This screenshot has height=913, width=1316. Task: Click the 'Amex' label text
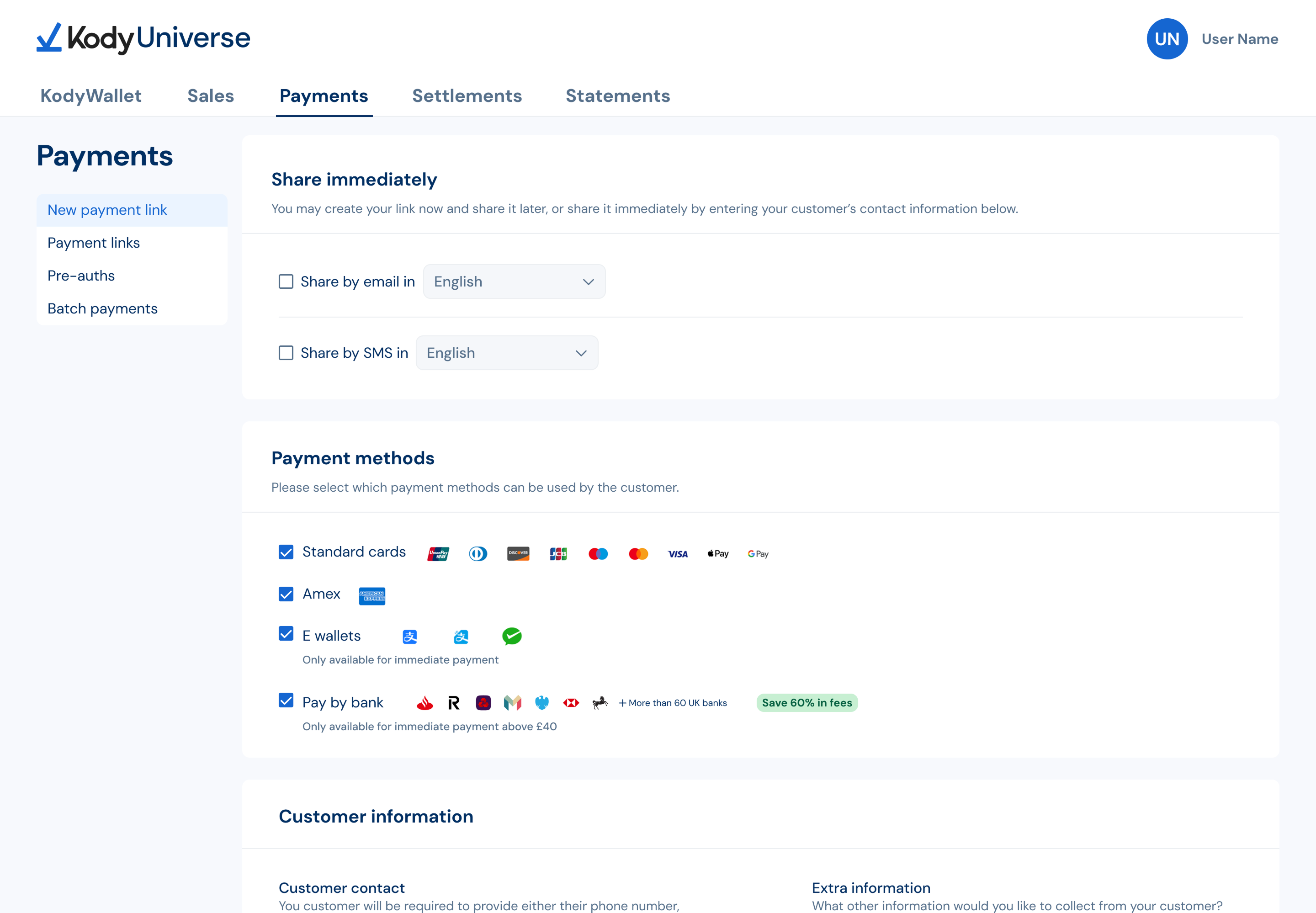[x=321, y=595]
